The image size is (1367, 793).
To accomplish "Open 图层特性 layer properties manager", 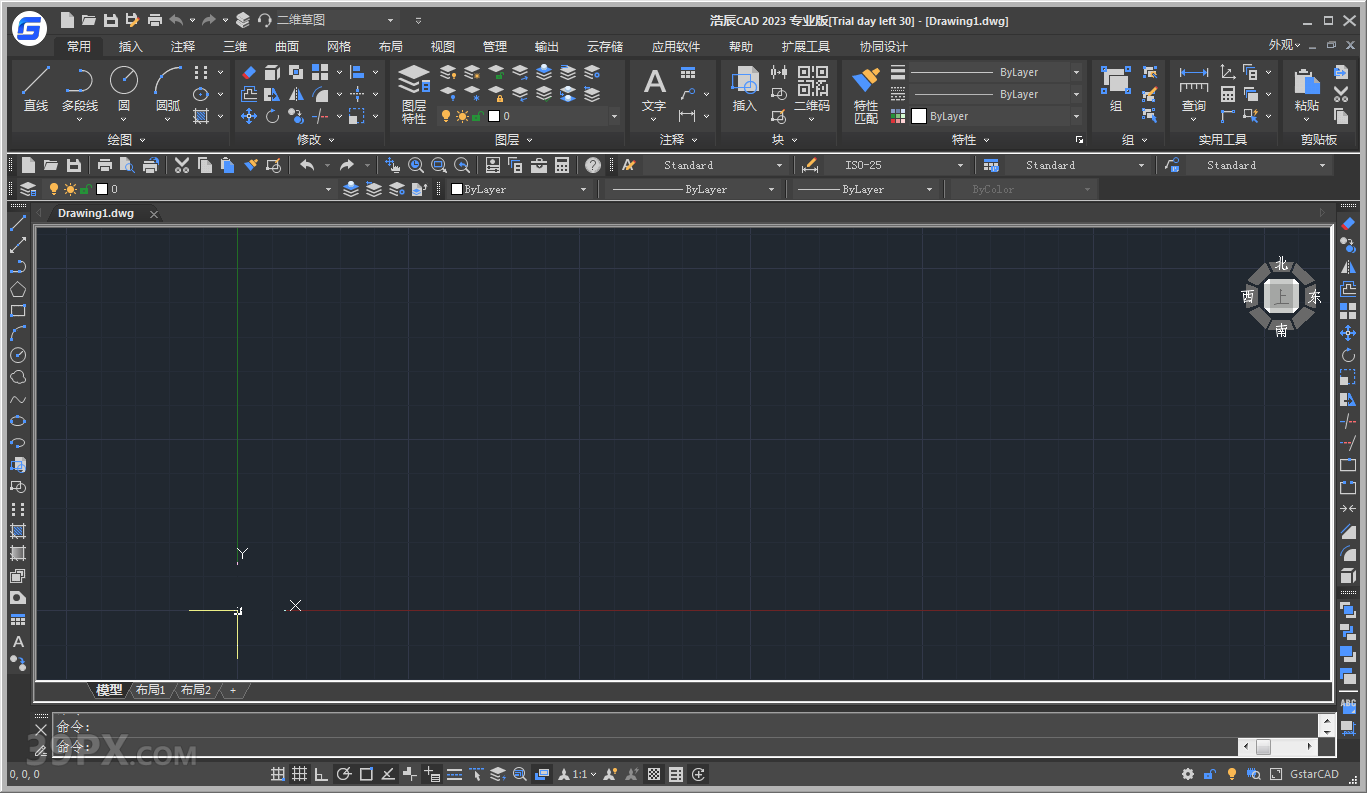I will coord(414,94).
